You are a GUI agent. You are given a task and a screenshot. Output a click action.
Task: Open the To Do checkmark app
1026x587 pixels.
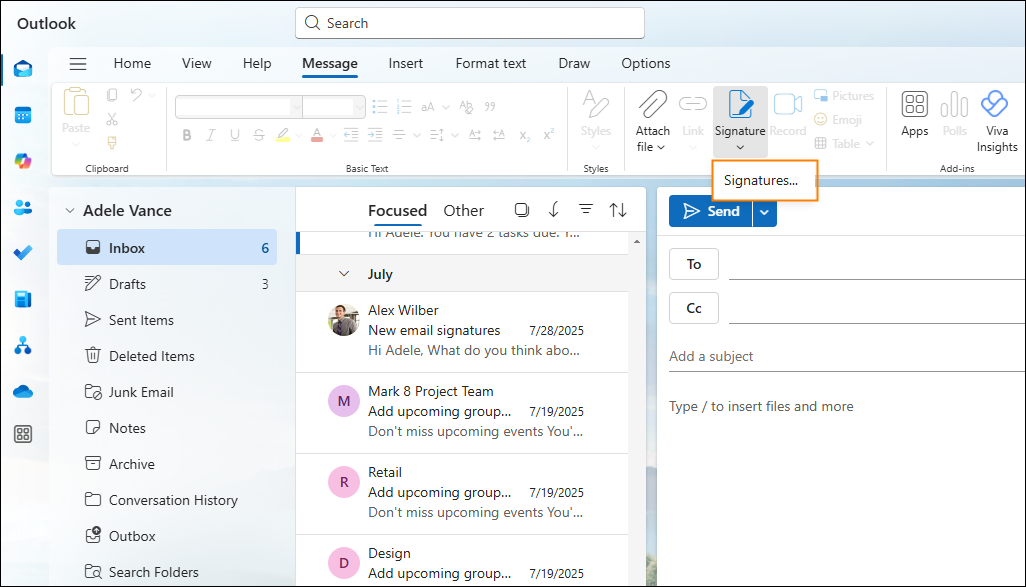tap(23, 253)
